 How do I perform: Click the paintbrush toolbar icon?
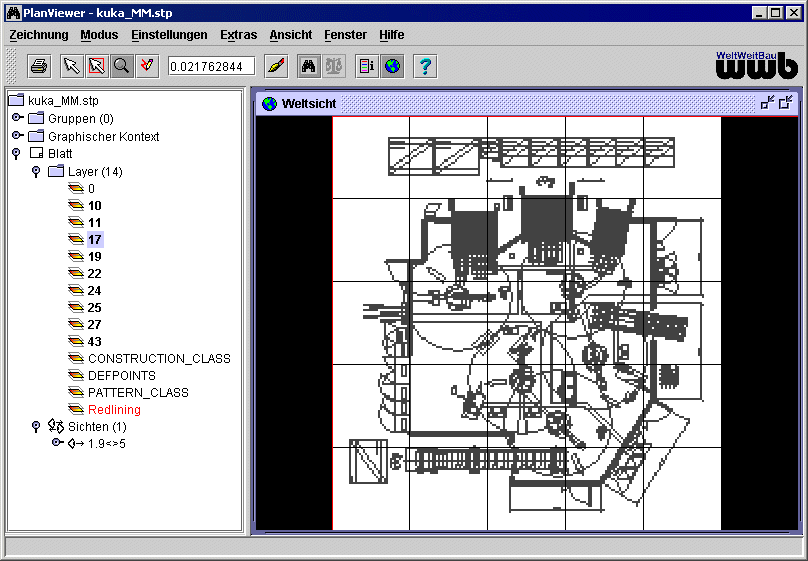click(x=276, y=66)
